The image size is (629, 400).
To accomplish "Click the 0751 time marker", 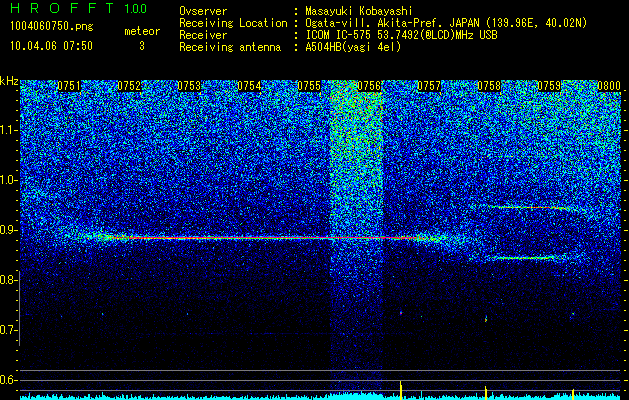I will (x=69, y=86).
